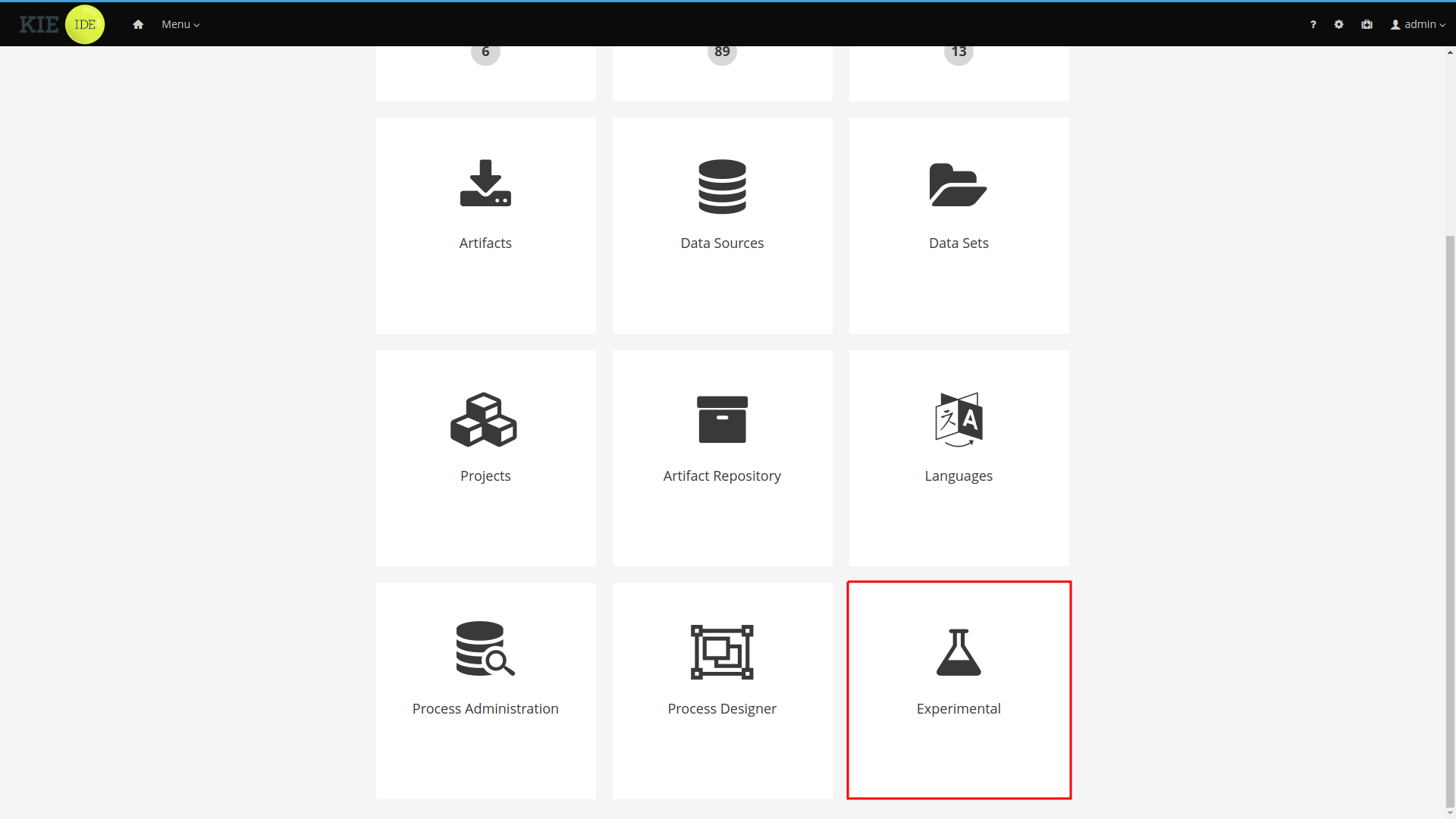
Task: Open the Languages settings
Action: click(958, 457)
